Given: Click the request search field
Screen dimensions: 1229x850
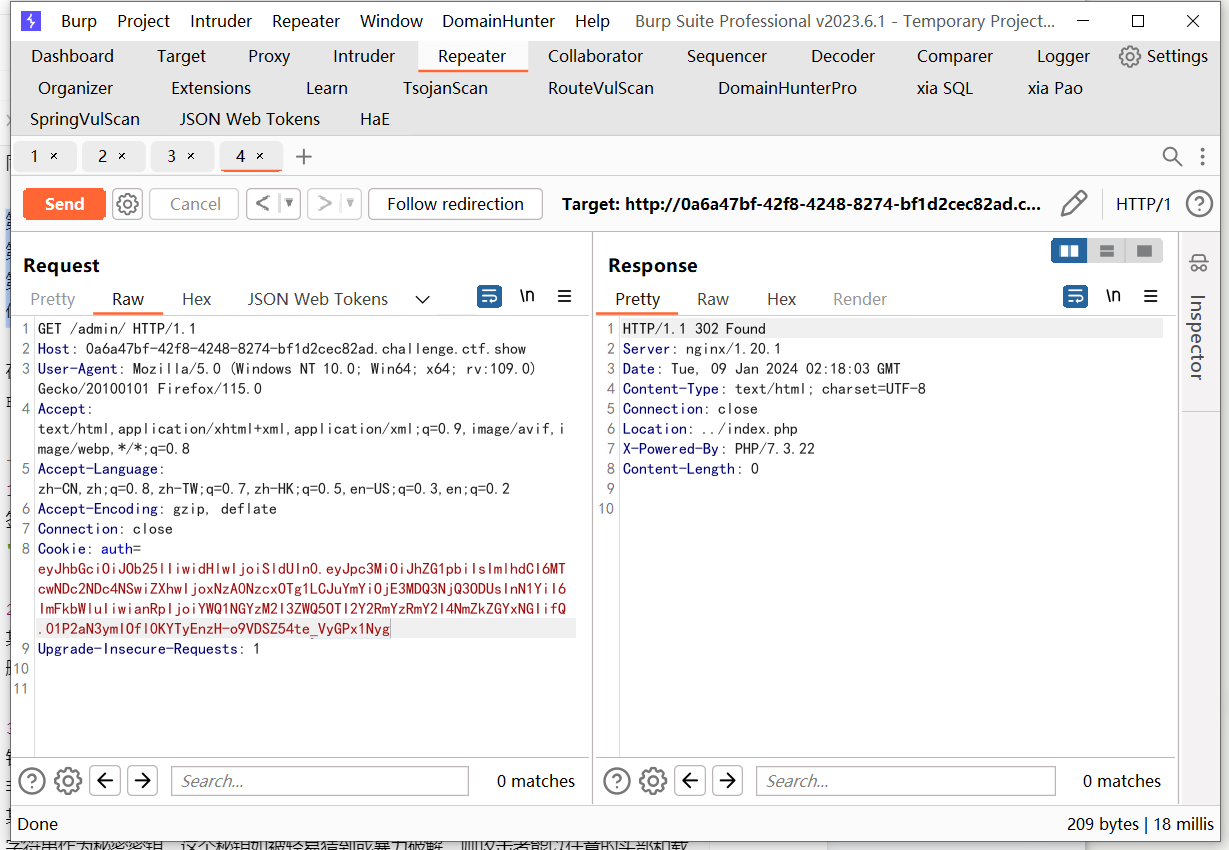Looking at the screenshot, I should [320, 781].
